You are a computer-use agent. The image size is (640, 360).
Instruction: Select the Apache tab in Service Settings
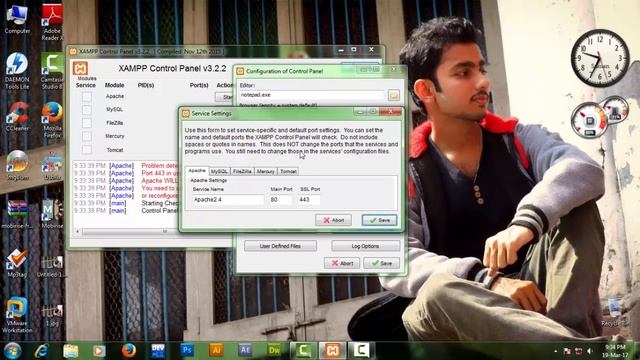tap(197, 171)
